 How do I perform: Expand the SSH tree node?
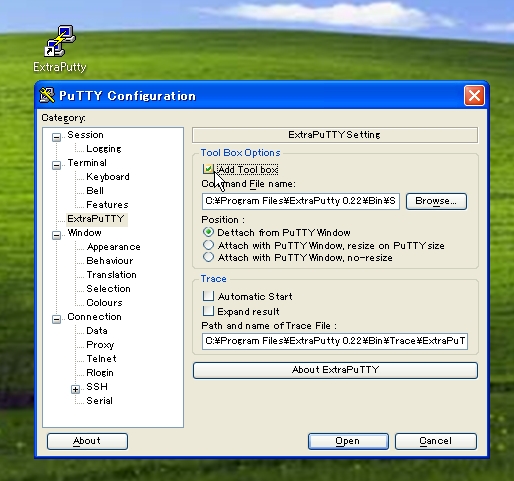(x=75, y=389)
